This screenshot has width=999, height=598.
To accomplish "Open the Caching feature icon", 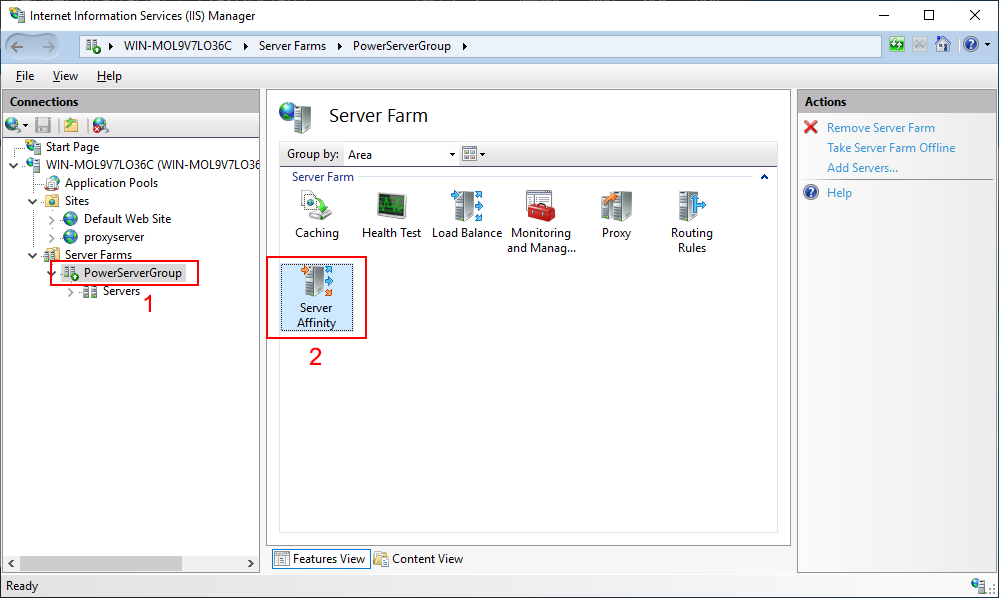I will (x=316, y=214).
